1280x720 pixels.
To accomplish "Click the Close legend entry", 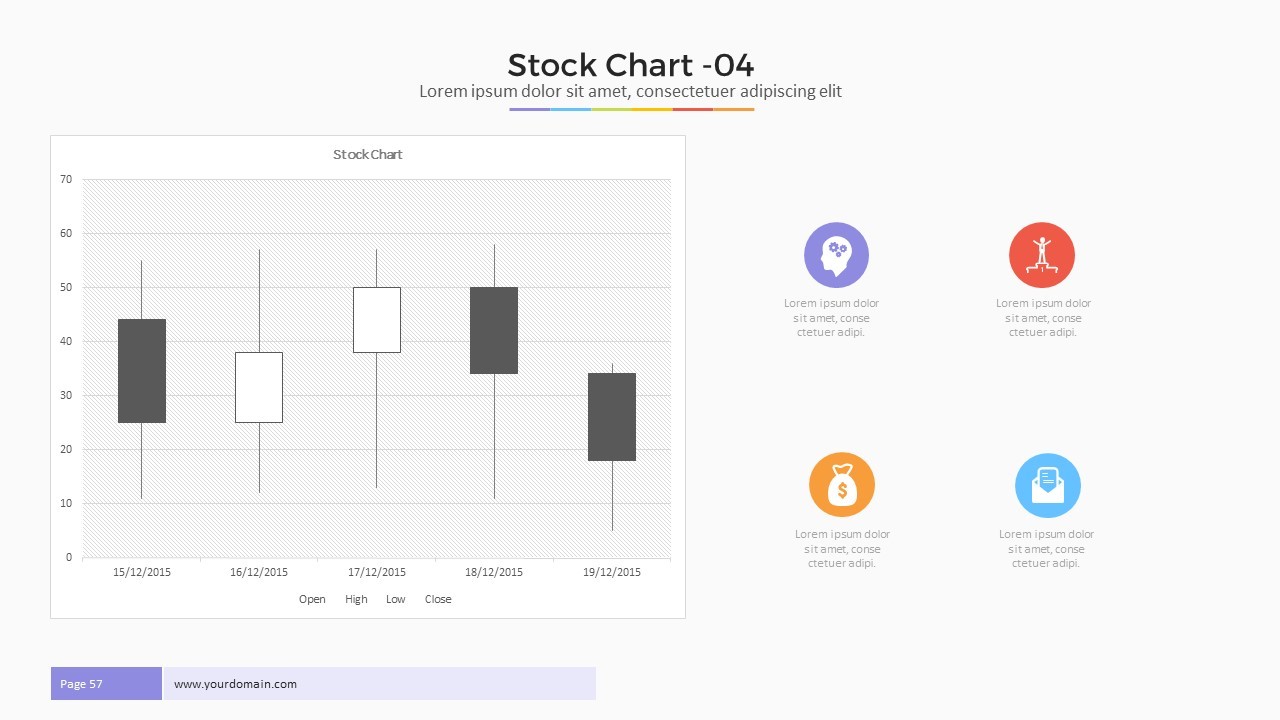I will [438, 599].
